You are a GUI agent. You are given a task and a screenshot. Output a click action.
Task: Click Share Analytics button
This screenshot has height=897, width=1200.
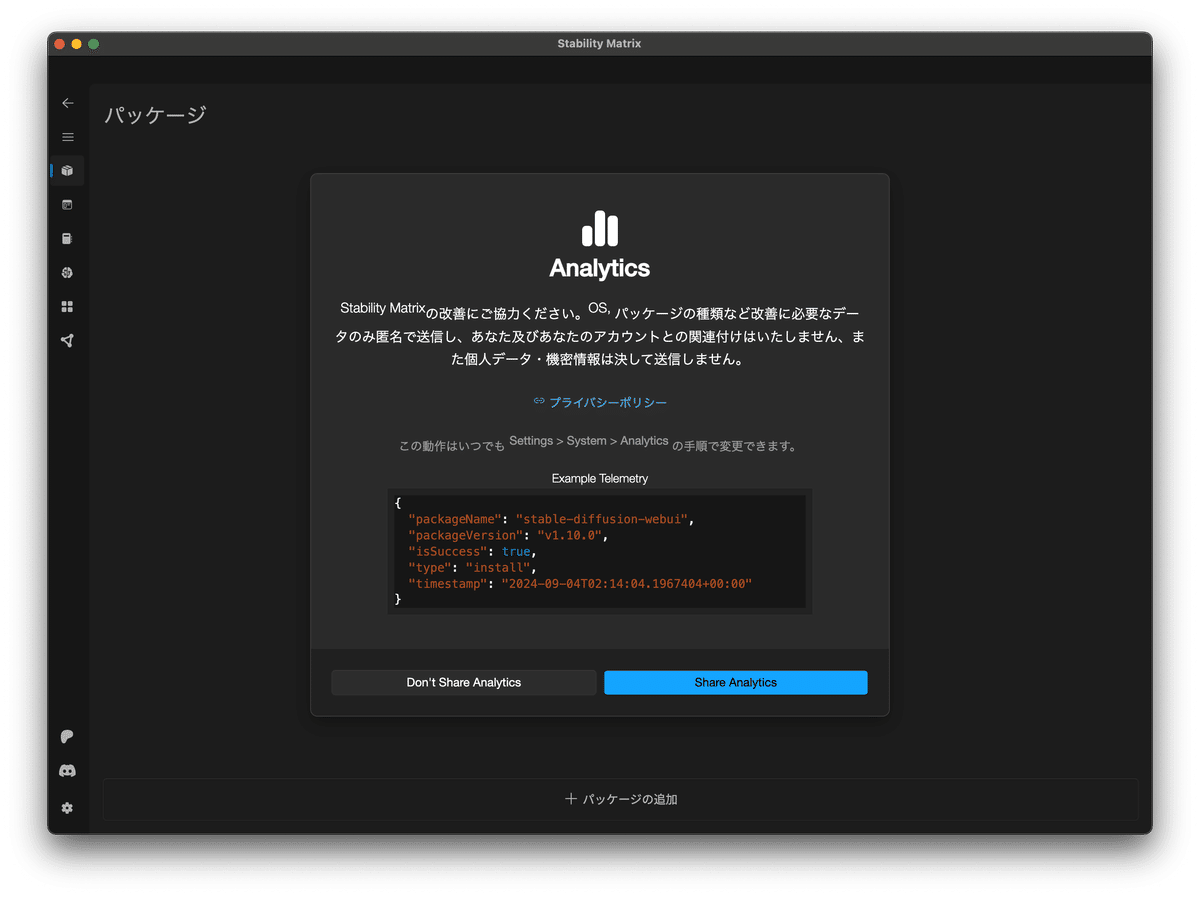click(736, 682)
